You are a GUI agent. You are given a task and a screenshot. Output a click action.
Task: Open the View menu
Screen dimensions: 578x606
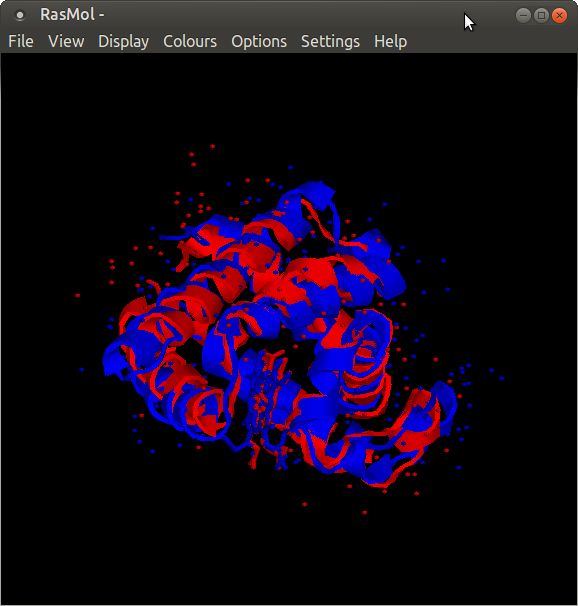tap(66, 41)
